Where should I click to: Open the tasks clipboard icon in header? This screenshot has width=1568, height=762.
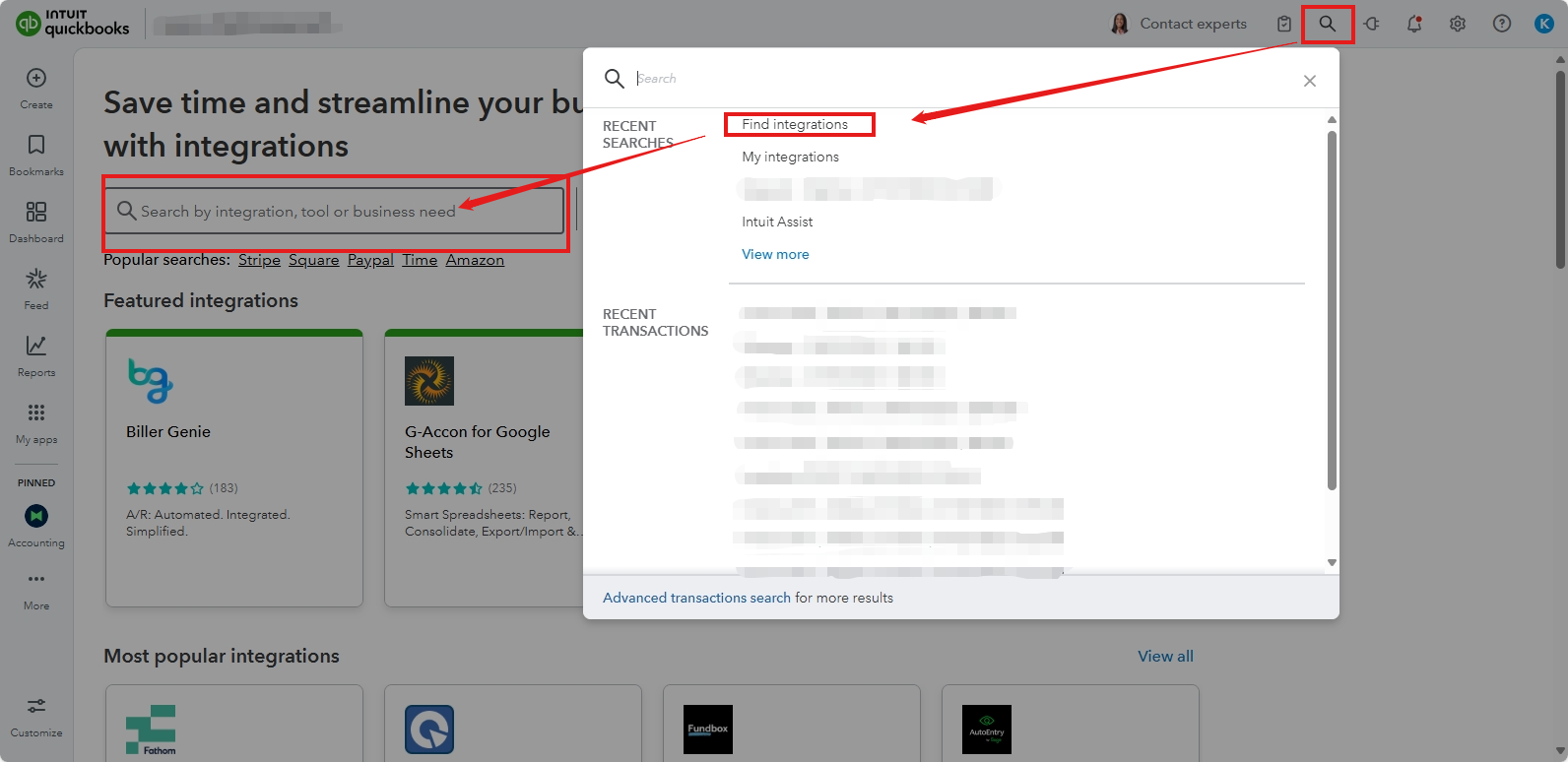1284,24
